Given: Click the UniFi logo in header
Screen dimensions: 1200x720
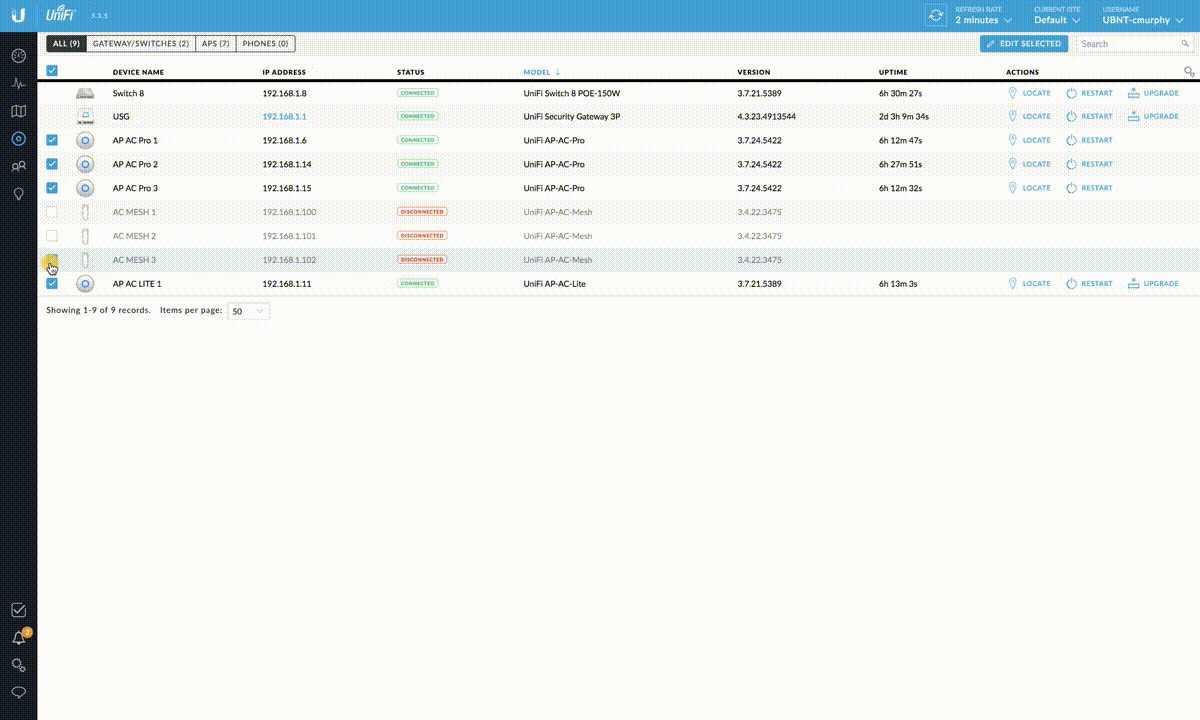Looking at the screenshot, I should tap(62, 15).
